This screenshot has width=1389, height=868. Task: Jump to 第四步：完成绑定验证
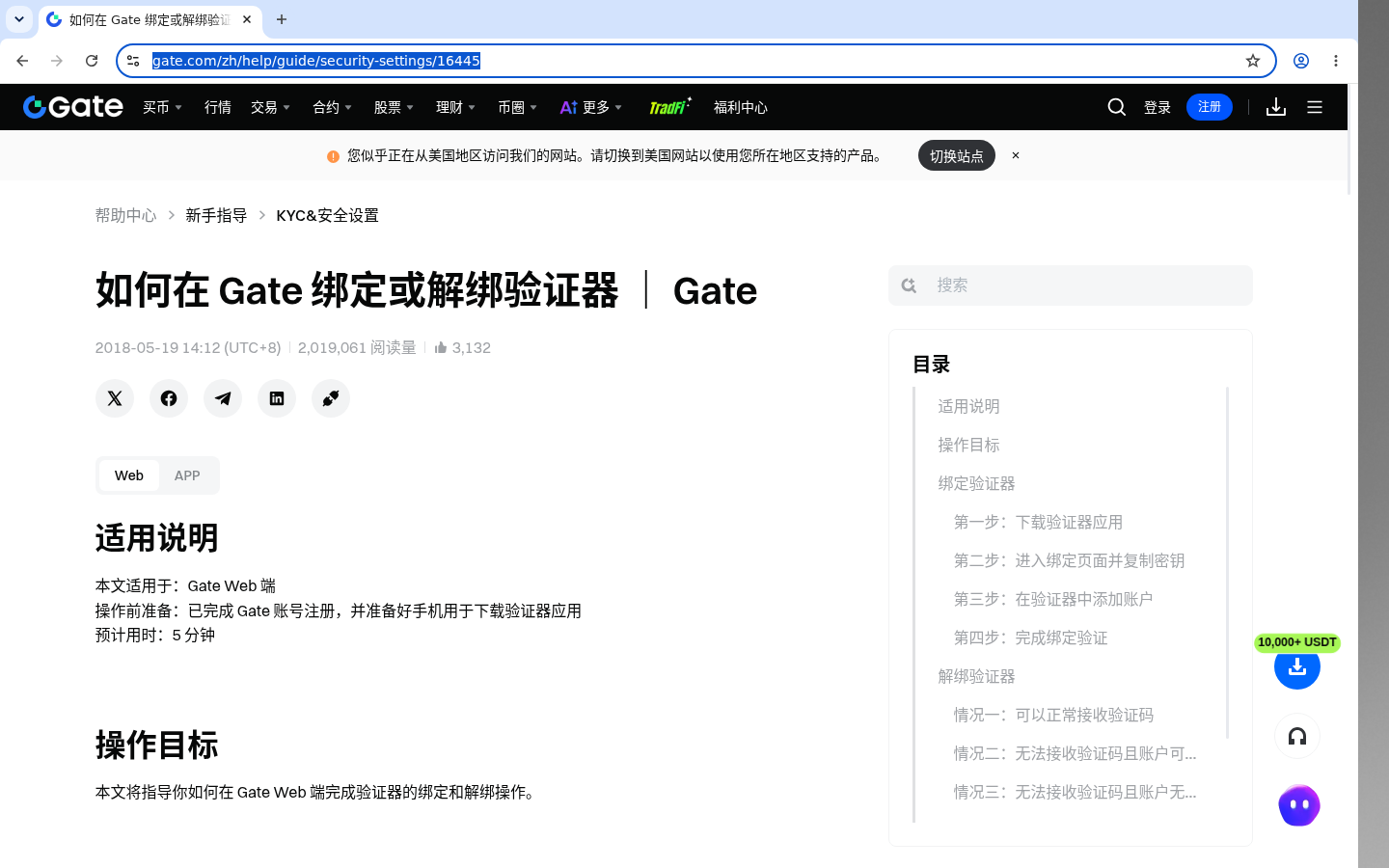1030,637
